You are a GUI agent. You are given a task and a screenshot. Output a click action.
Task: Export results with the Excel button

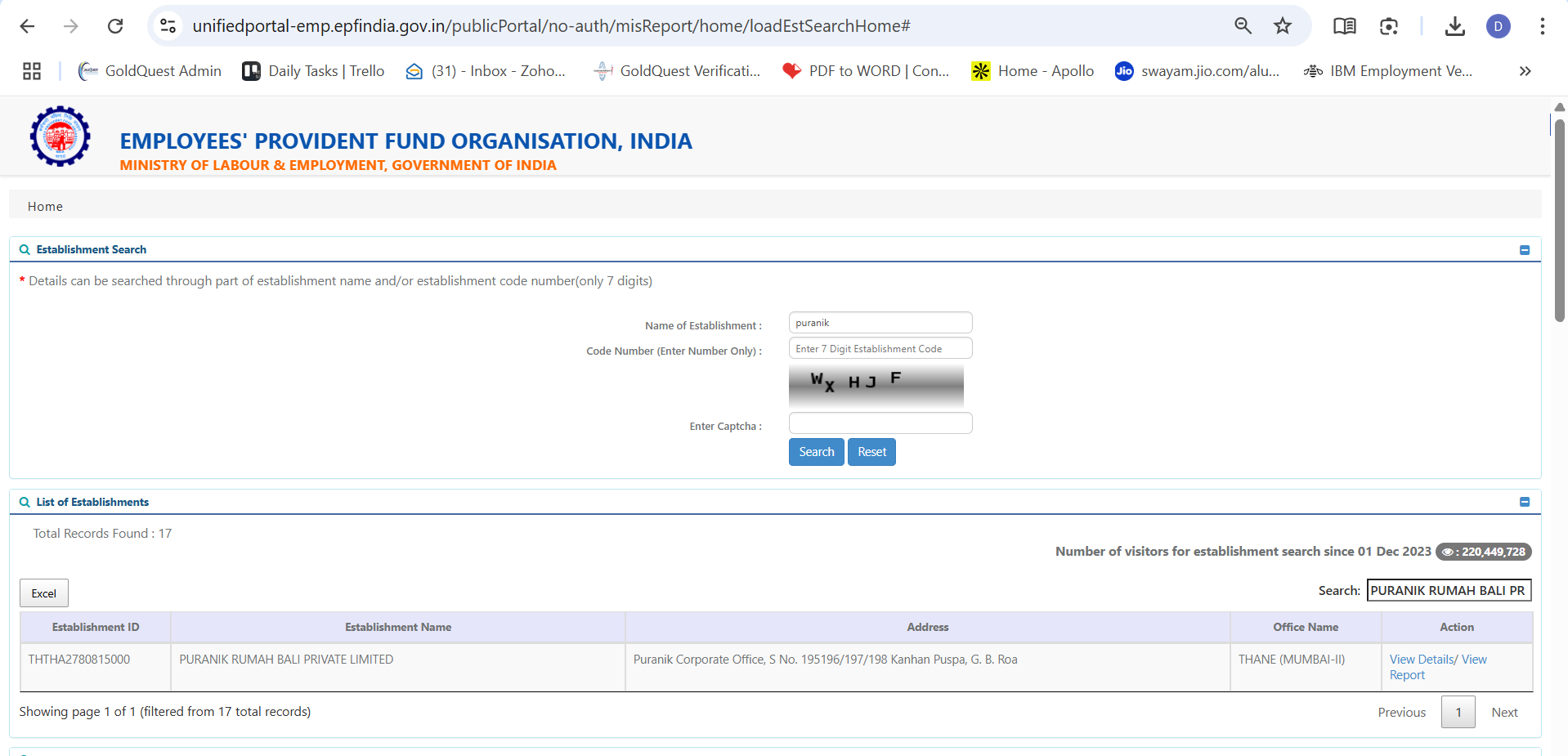click(x=44, y=593)
